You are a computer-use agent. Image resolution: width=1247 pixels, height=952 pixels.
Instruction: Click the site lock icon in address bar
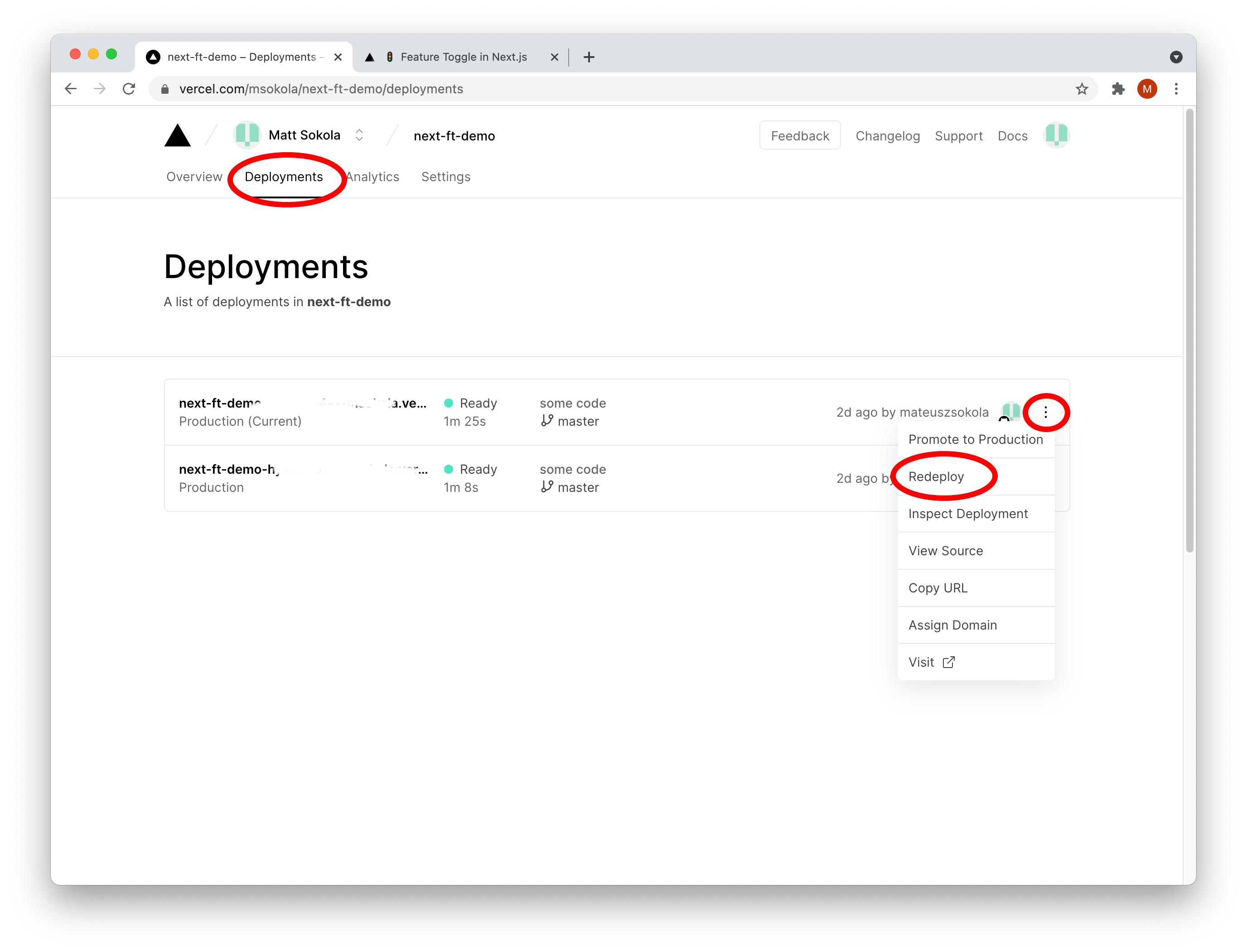pos(165,89)
